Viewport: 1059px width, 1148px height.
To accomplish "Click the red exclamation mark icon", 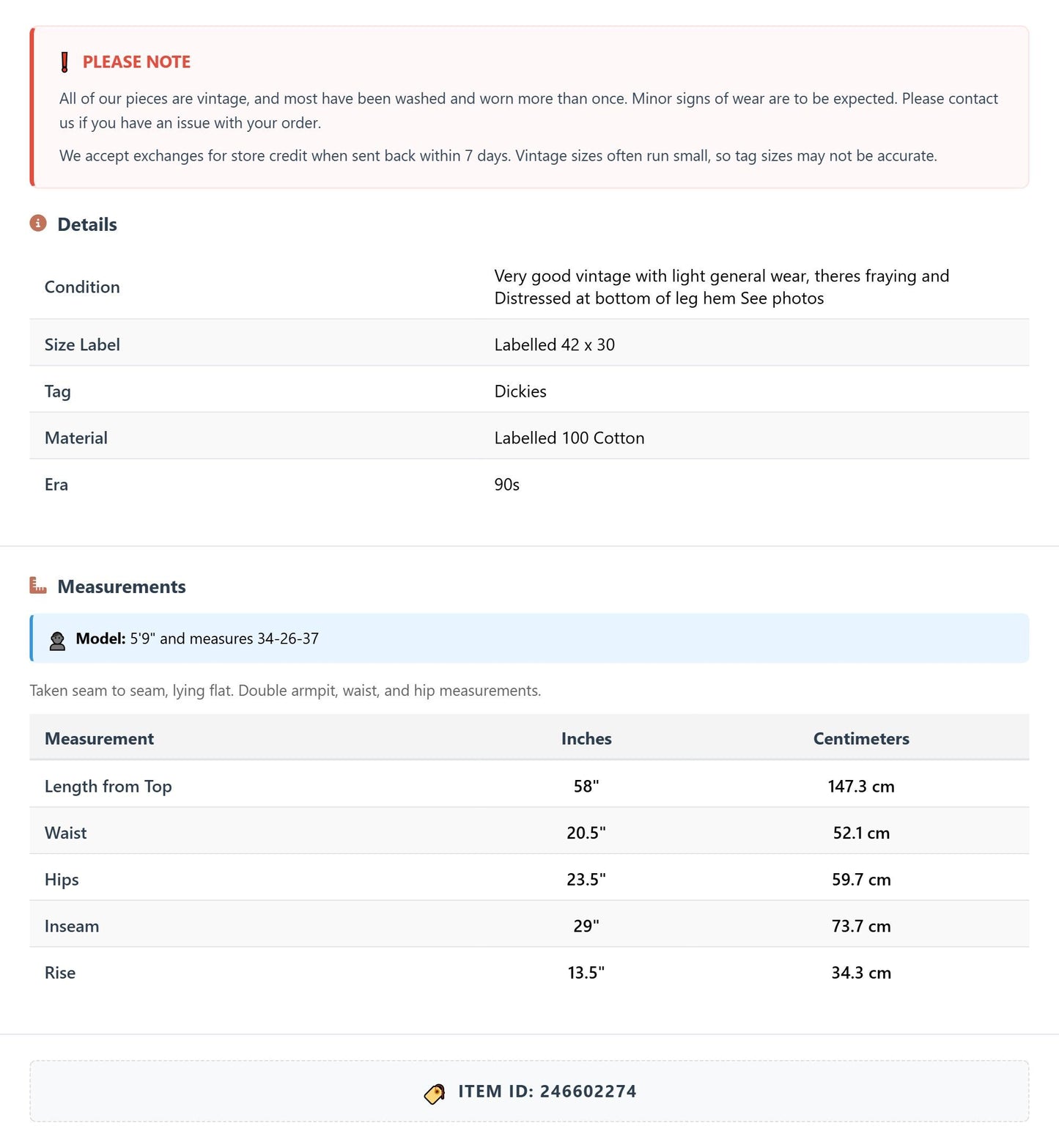I will pos(64,62).
